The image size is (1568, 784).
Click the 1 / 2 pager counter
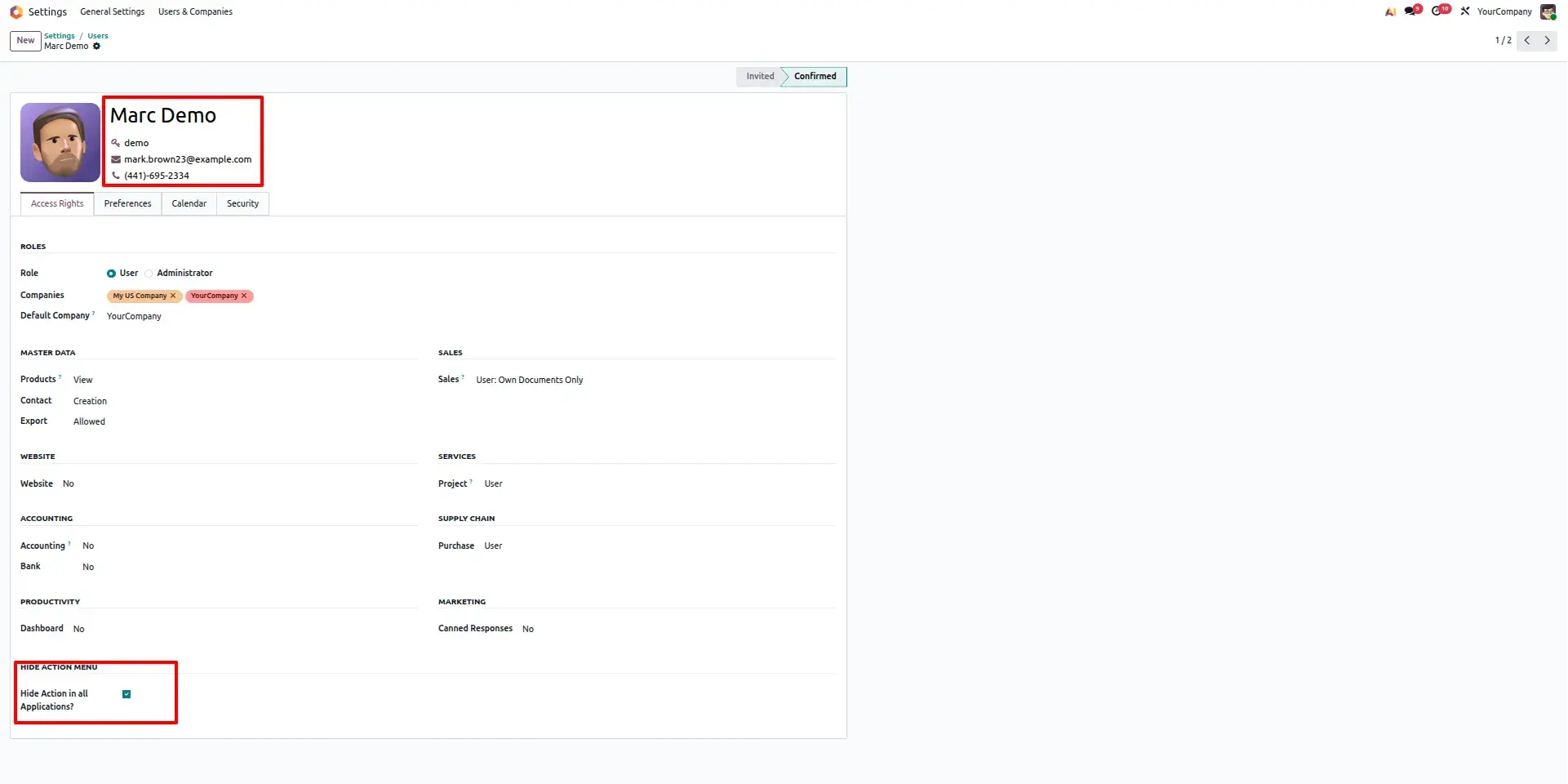(1503, 41)
